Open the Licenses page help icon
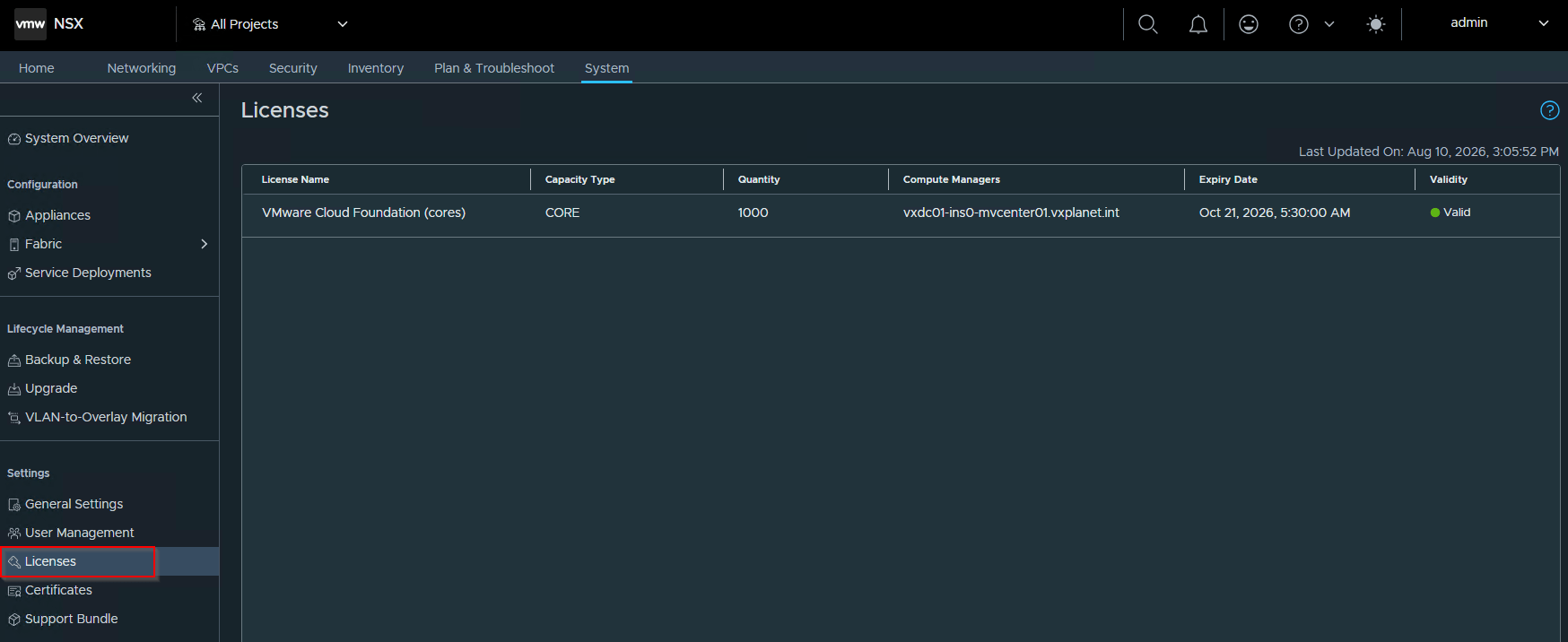The height and width of the screenshot is (642, 1568). (1549, 110)
